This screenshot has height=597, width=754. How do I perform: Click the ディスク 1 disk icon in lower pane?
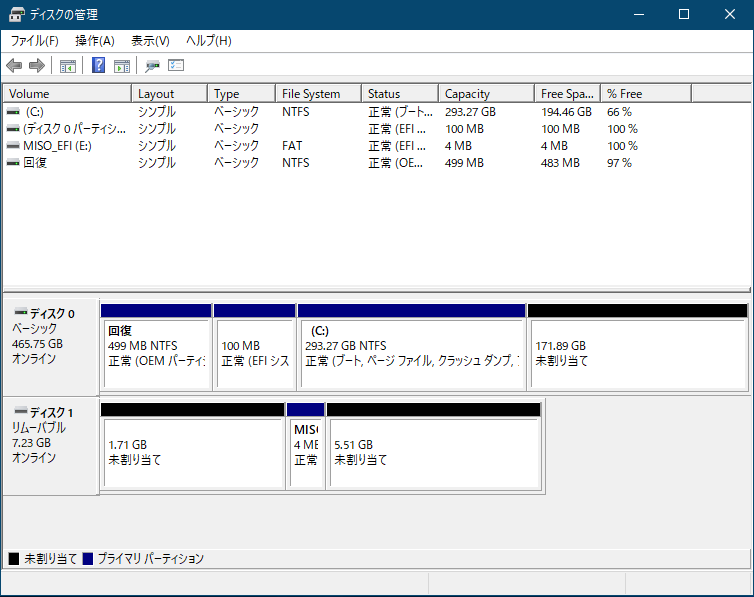(x=21, y=410)
